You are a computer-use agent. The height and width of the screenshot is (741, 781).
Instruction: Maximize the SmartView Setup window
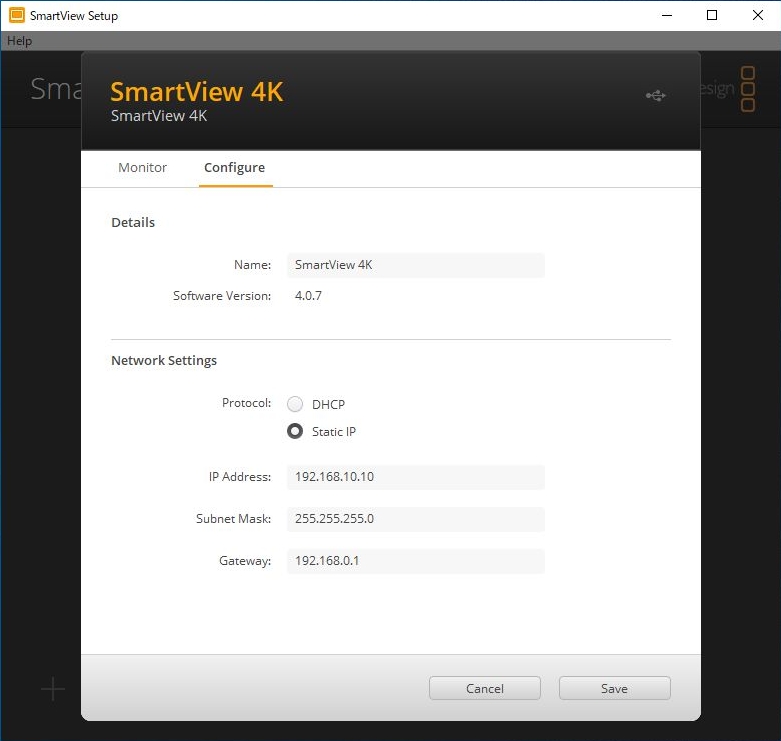coord(712,15)
